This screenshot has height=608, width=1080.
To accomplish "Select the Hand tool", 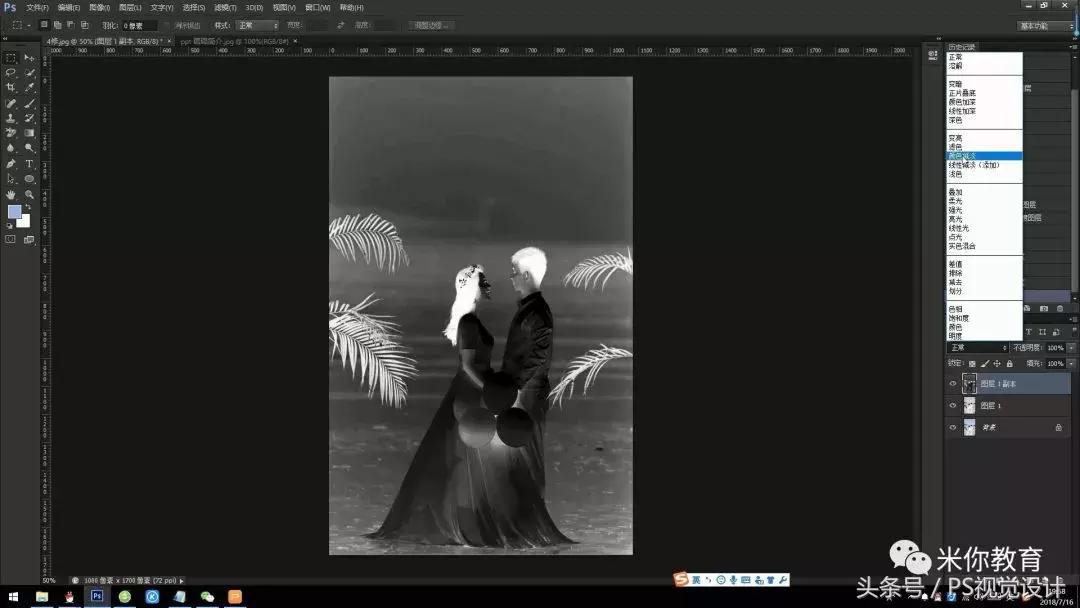I will click(x=11, y=194).
